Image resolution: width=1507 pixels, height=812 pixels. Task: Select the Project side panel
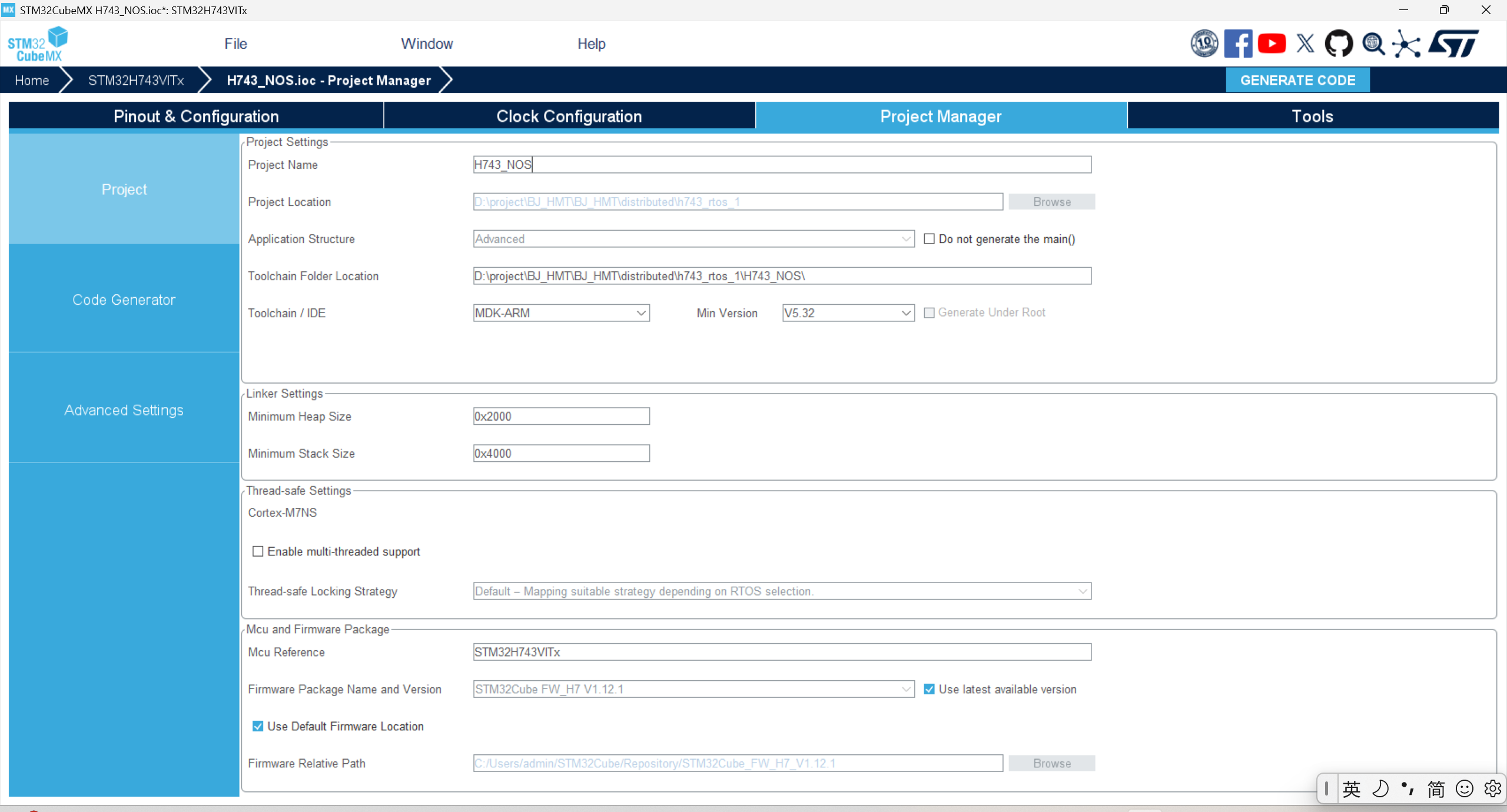tap(124, 189)
